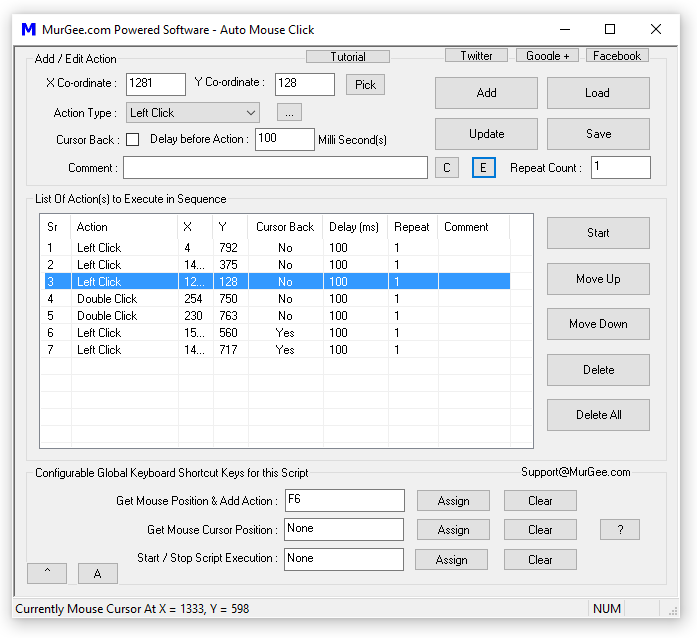
Task: Click the Action column header
Action: click(x=124, y=227)
